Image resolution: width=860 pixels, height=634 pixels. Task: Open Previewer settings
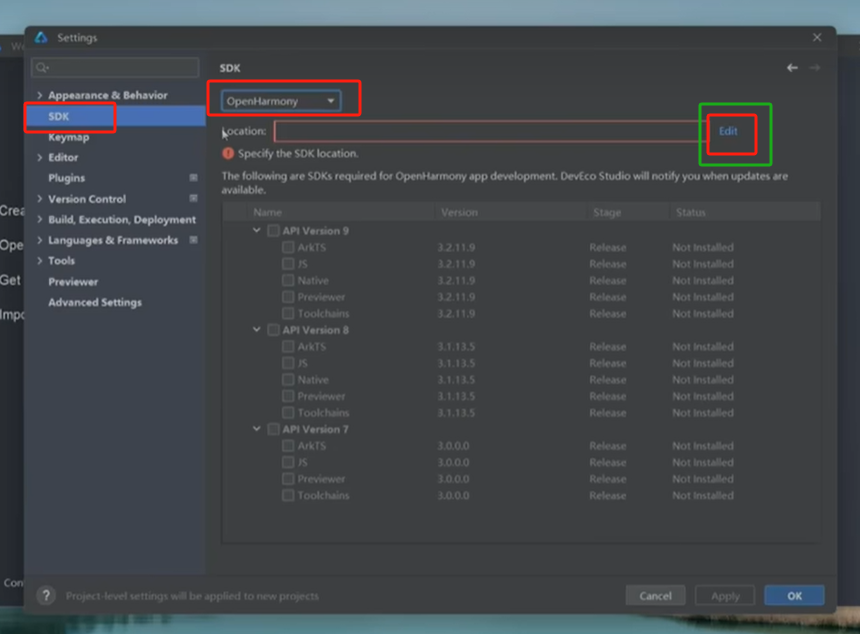point(73,282)
